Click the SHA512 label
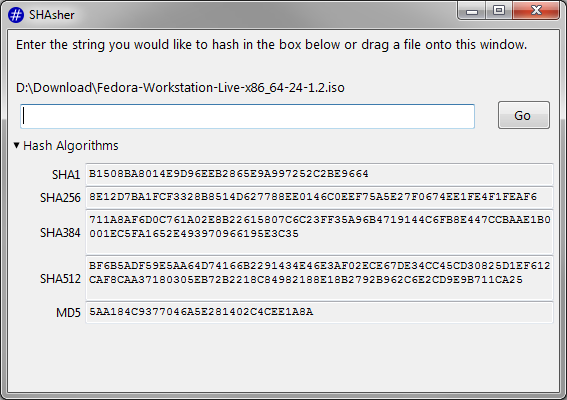 60,279
